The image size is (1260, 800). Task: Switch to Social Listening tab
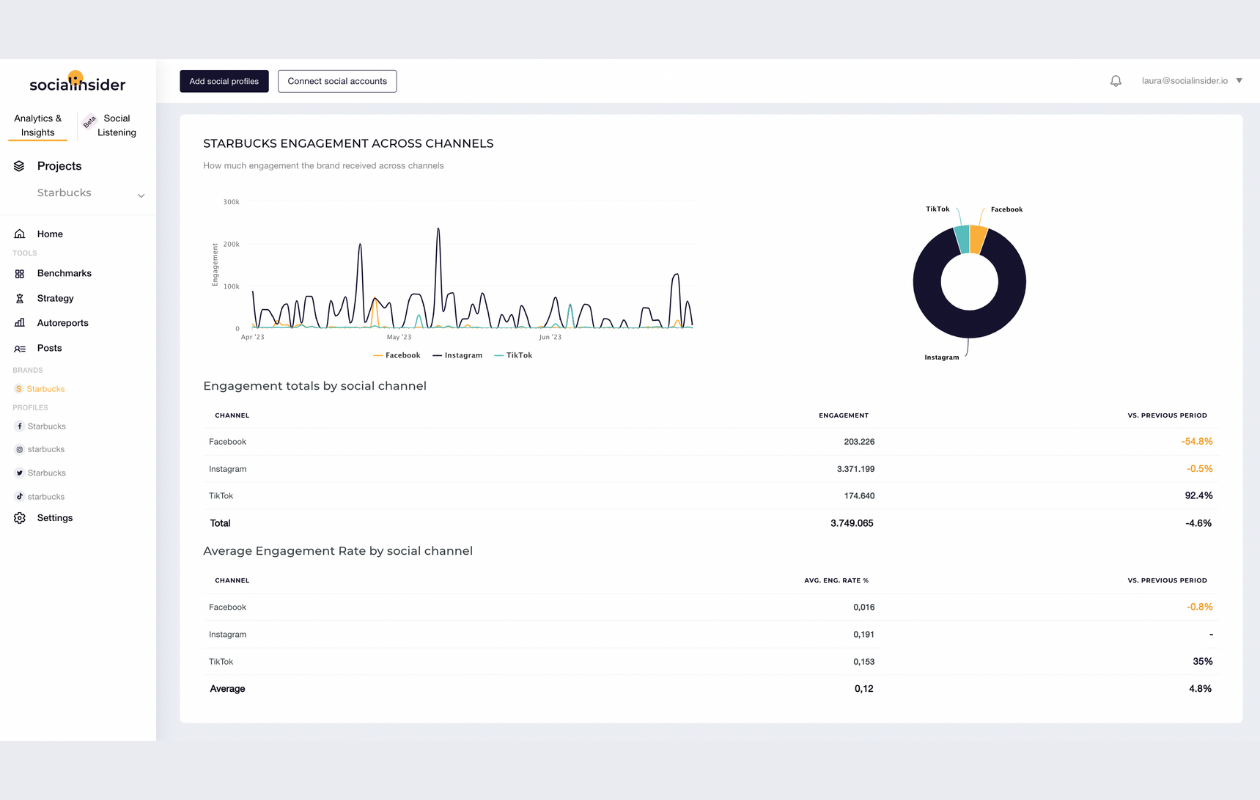coord(117,125)
